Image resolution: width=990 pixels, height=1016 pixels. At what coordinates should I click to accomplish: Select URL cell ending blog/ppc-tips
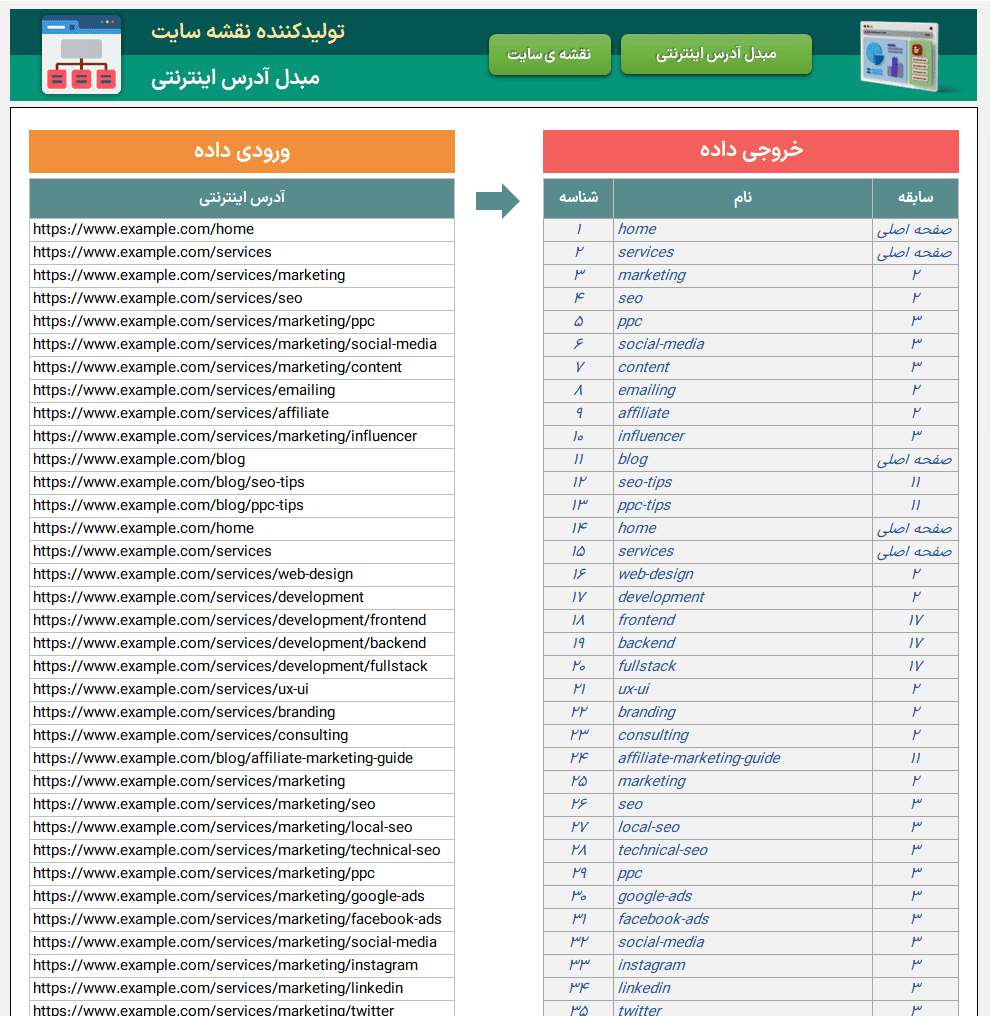coord(242,505)
